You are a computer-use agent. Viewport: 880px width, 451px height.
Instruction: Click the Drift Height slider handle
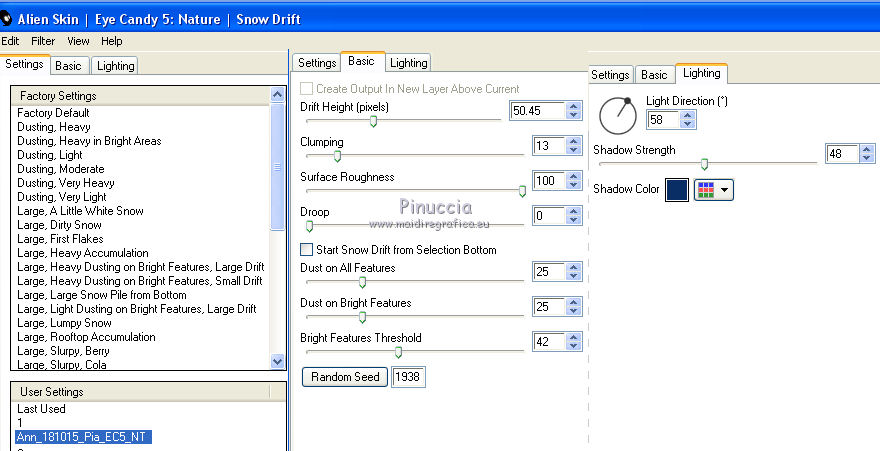click(373, 121)
